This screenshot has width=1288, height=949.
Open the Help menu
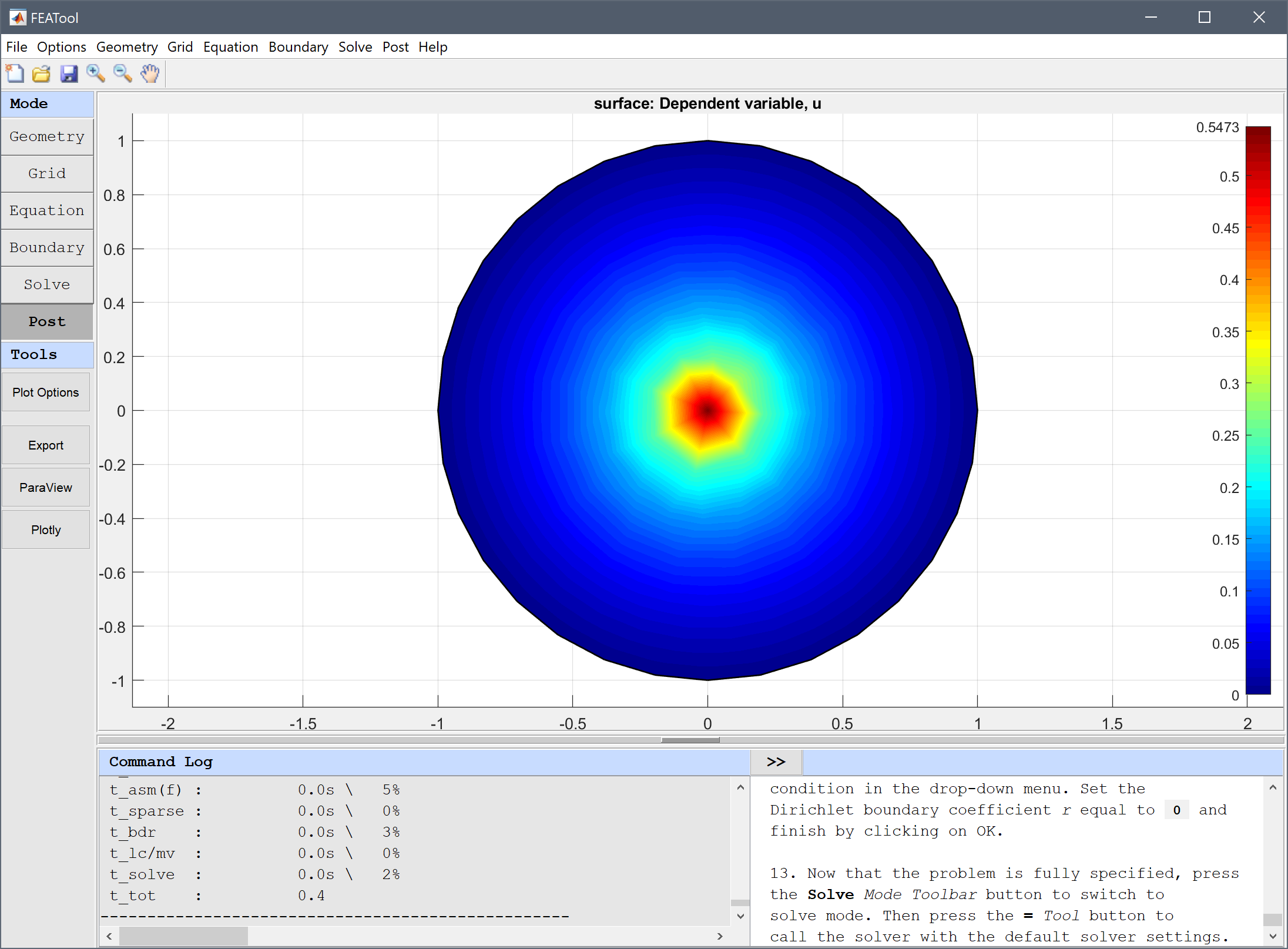(x=432, y=47)
